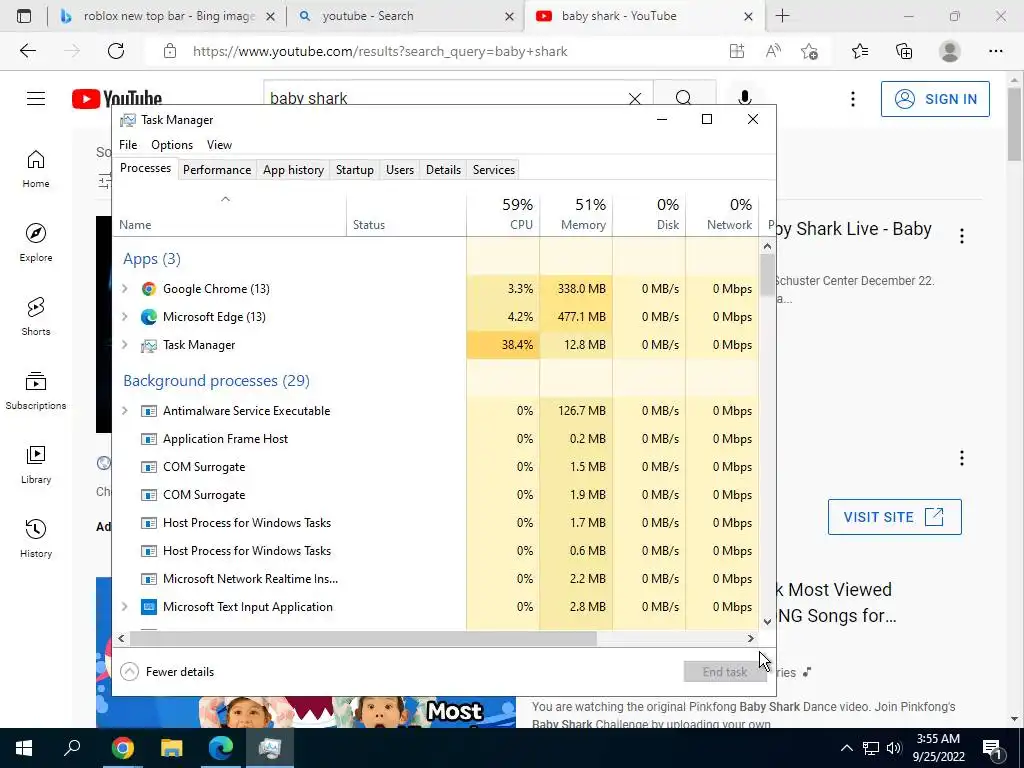Open History in YouTube sidebar
1024x768 pixels.
[x=36, y=537]
